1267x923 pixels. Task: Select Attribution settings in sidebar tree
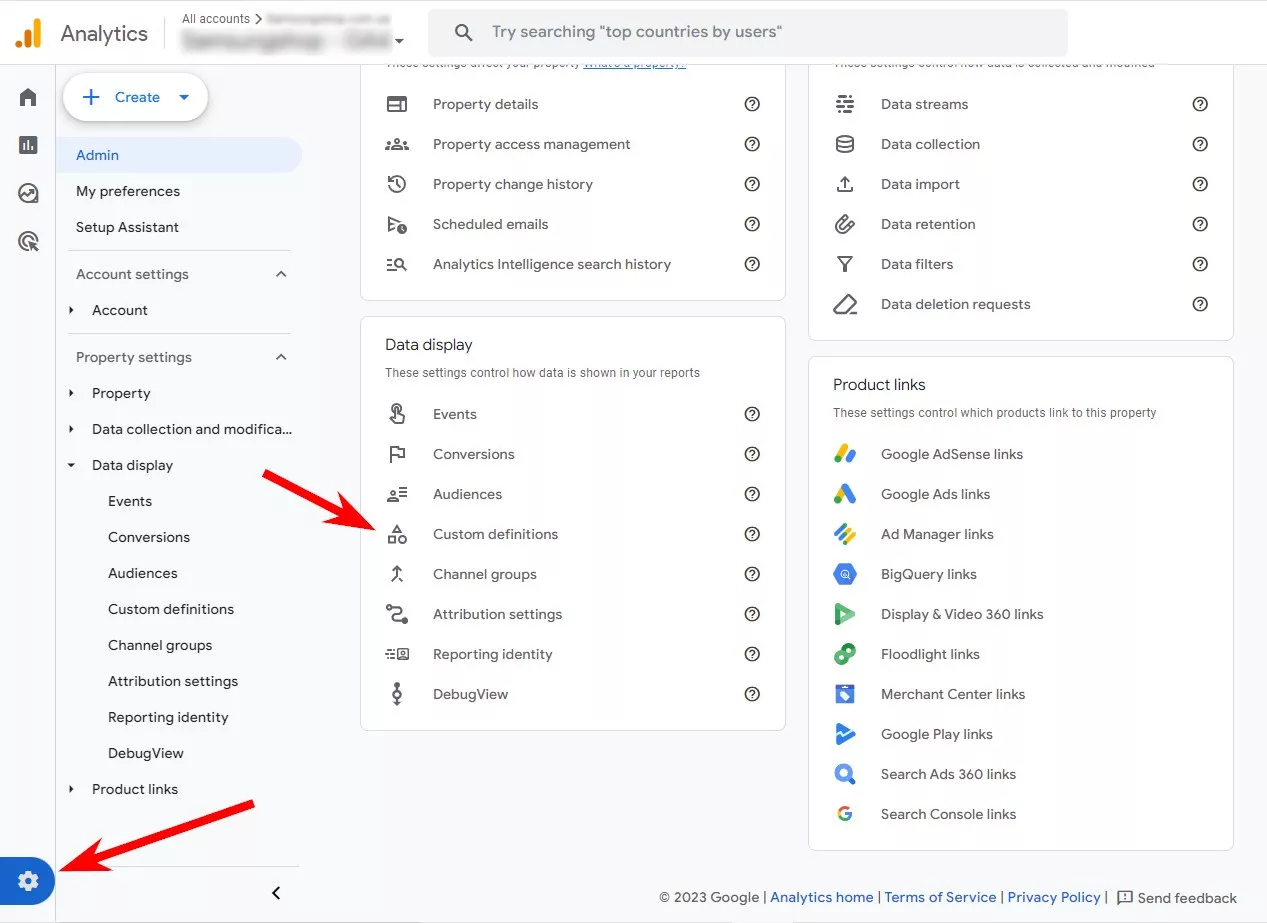point(173,681)
